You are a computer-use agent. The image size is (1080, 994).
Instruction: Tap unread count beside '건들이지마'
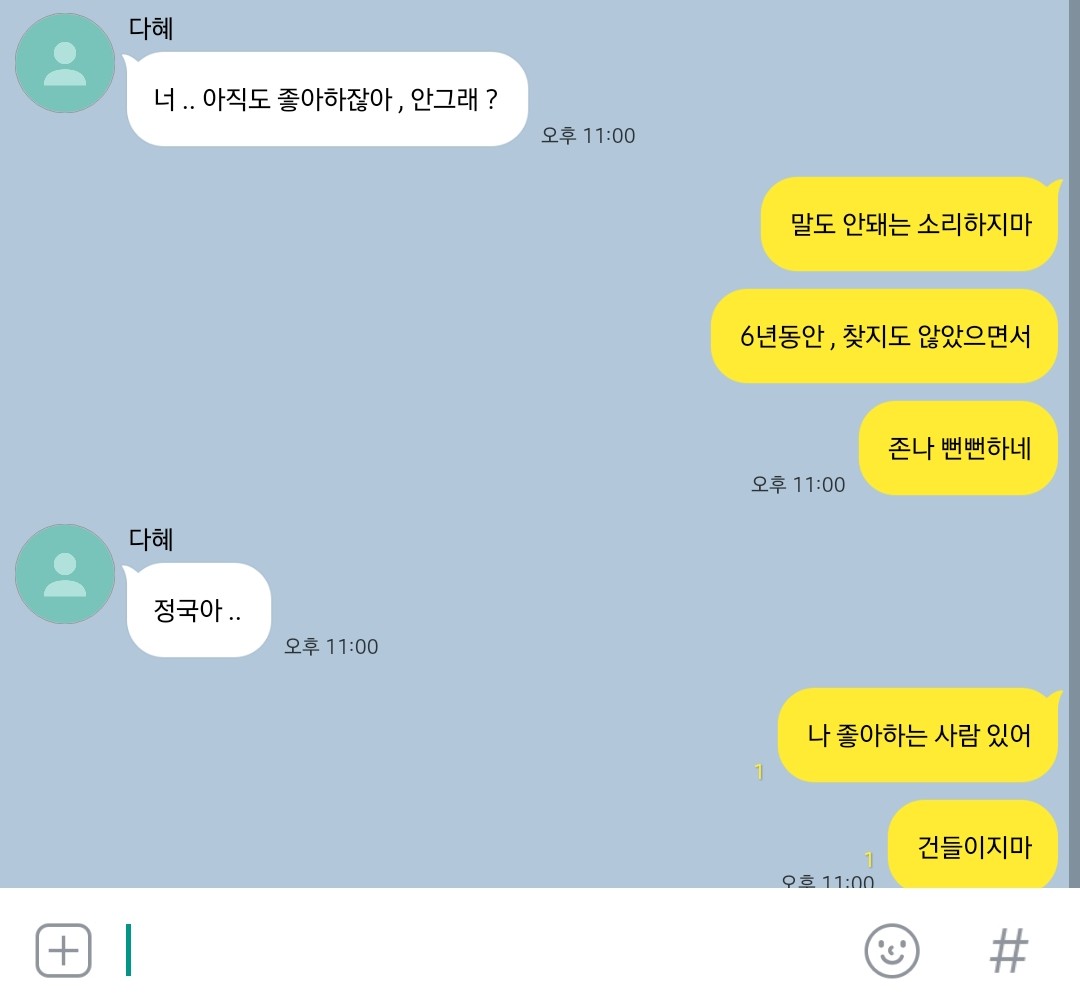coord(869,860)
